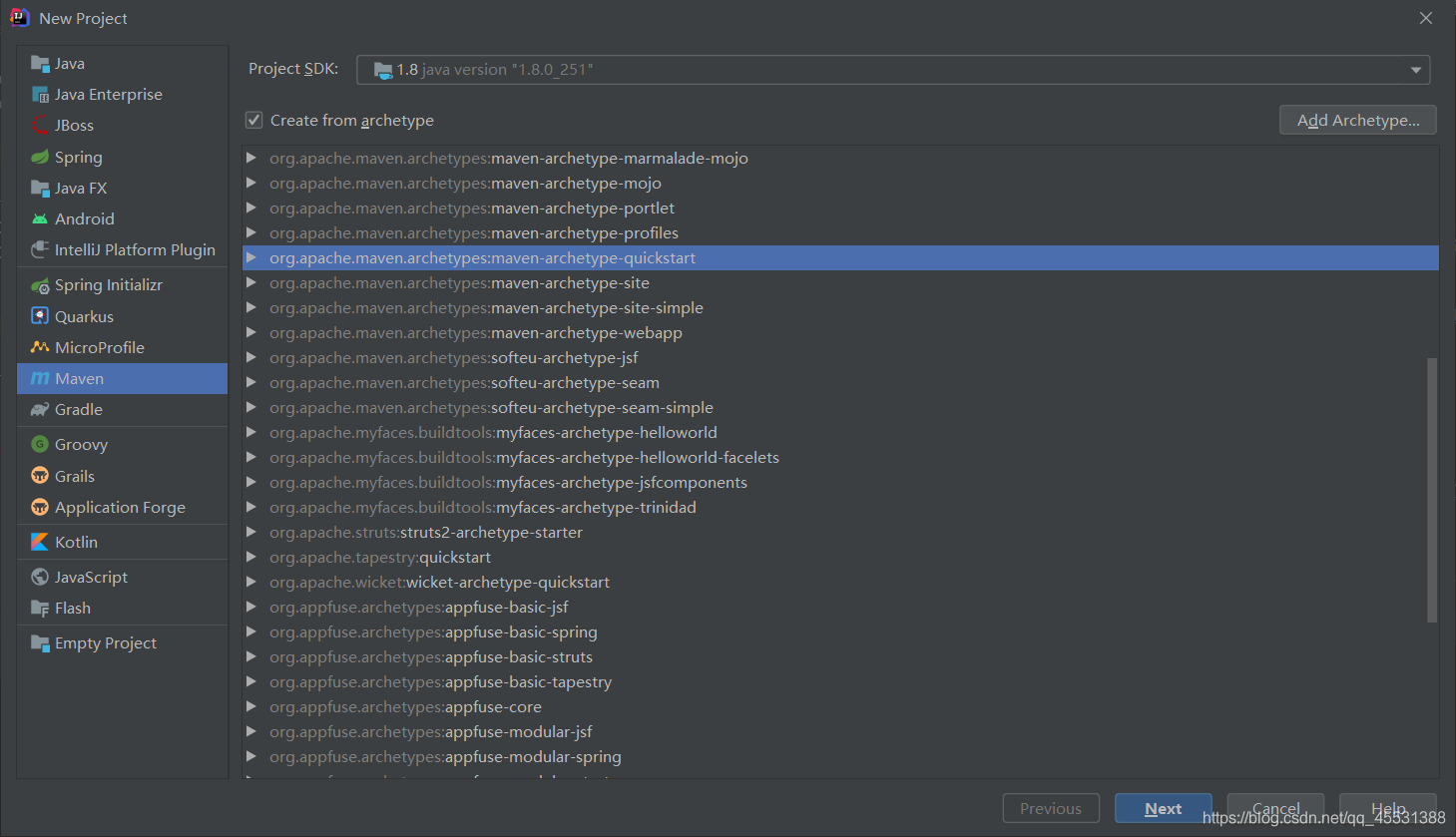
Task: Click the Java FX folder icon
Action: coord(40,189)
